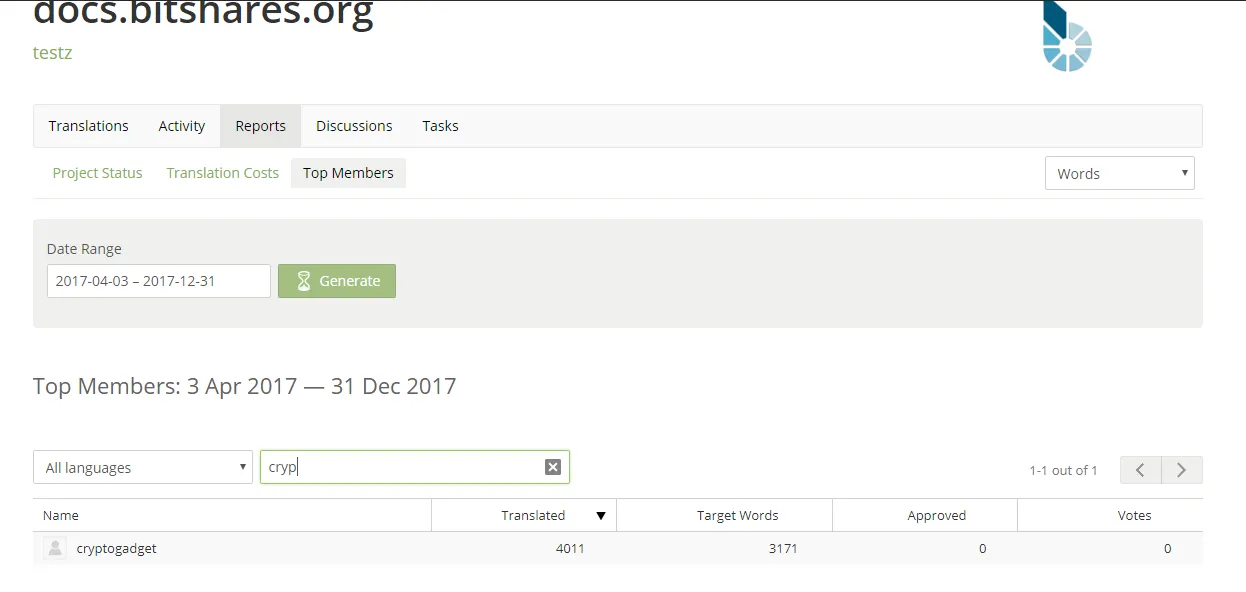The height and width of the screenshot is (592, 1246).
Task: Click the Date Range input field
Action: (159, 281)
